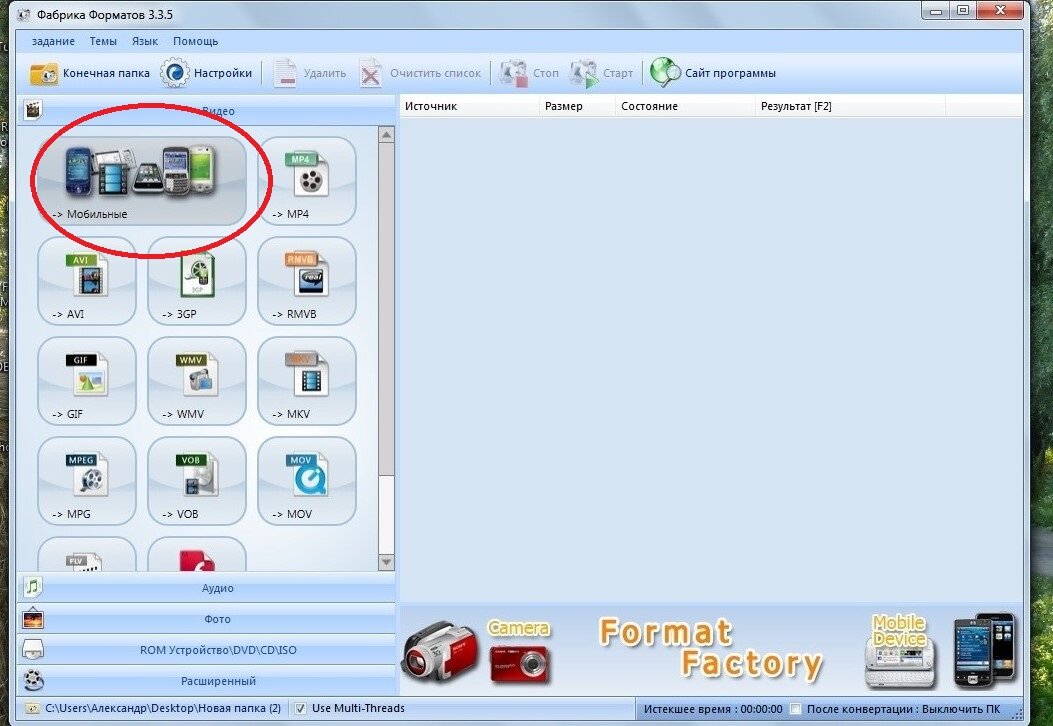Click the Camera banner icon
Viewport: 1053px width, 726px height.
[519, 651]
